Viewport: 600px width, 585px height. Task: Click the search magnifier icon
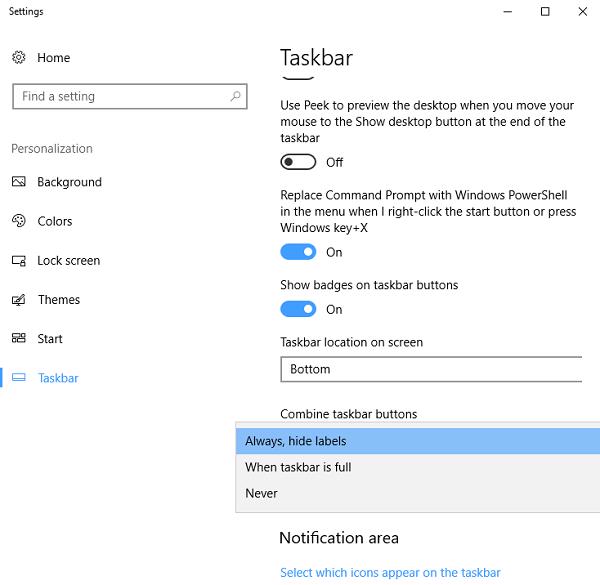235,96
